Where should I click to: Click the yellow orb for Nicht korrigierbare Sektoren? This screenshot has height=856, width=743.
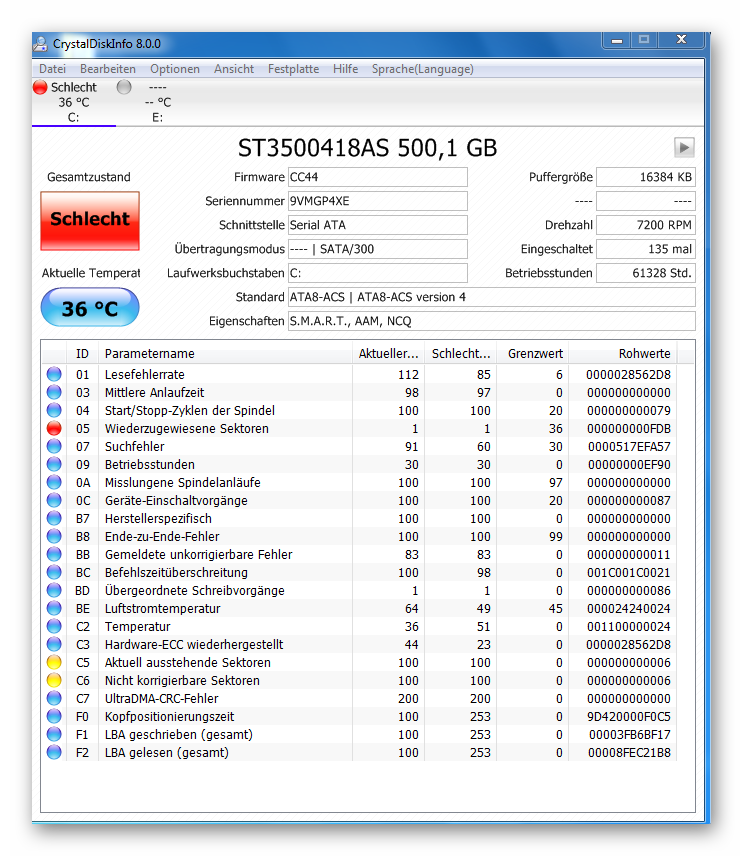(54, 680)
